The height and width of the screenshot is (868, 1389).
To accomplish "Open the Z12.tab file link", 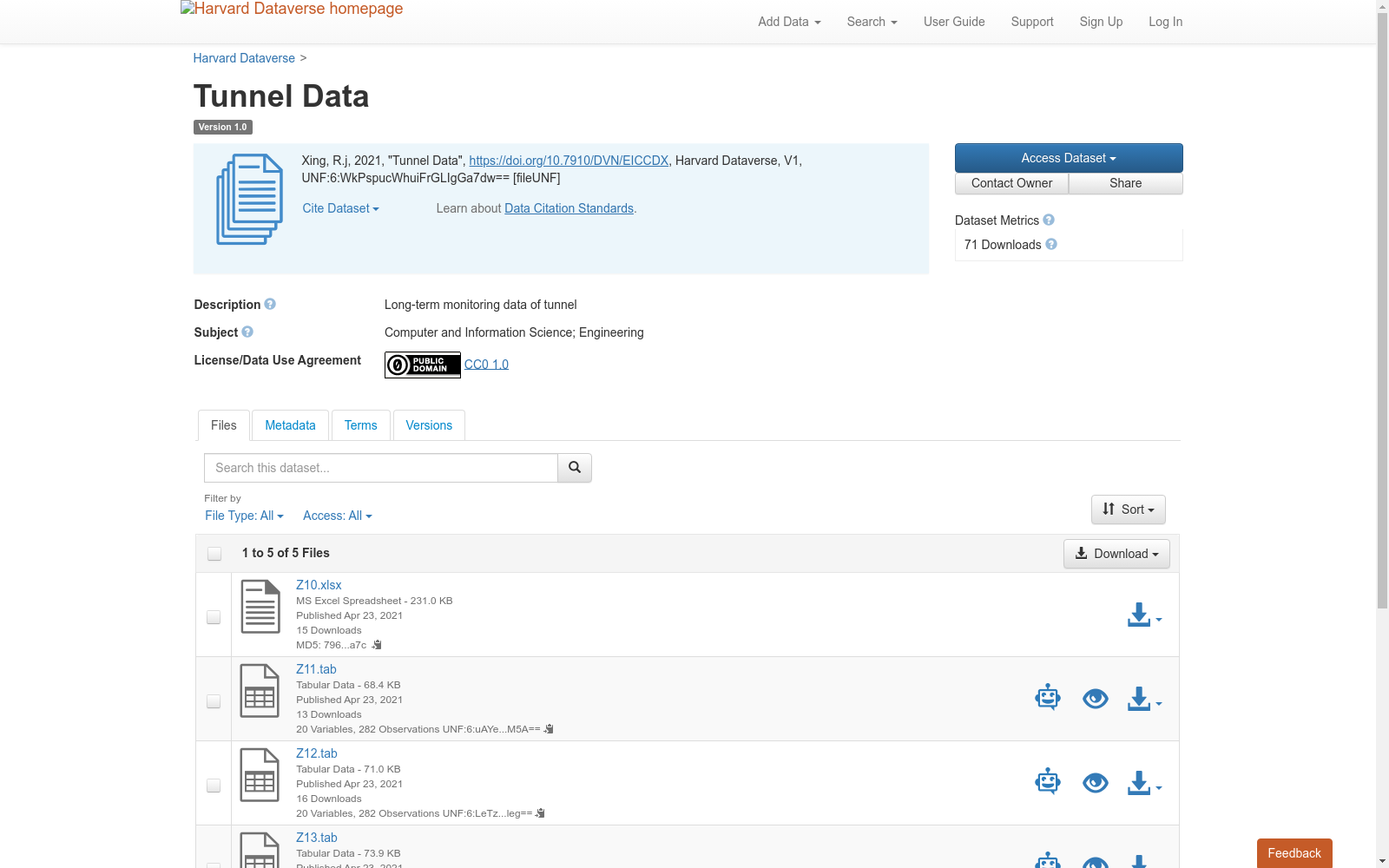I will click(x=317, y=753).
